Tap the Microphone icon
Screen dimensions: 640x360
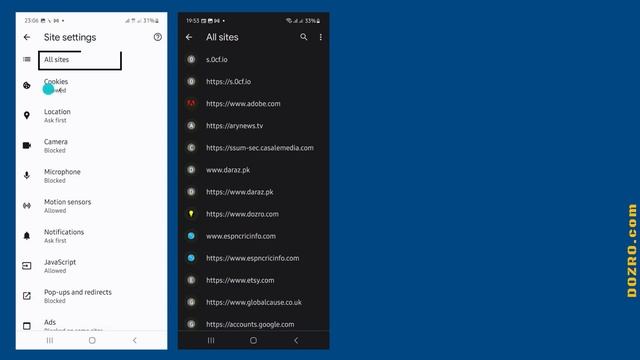27,176
